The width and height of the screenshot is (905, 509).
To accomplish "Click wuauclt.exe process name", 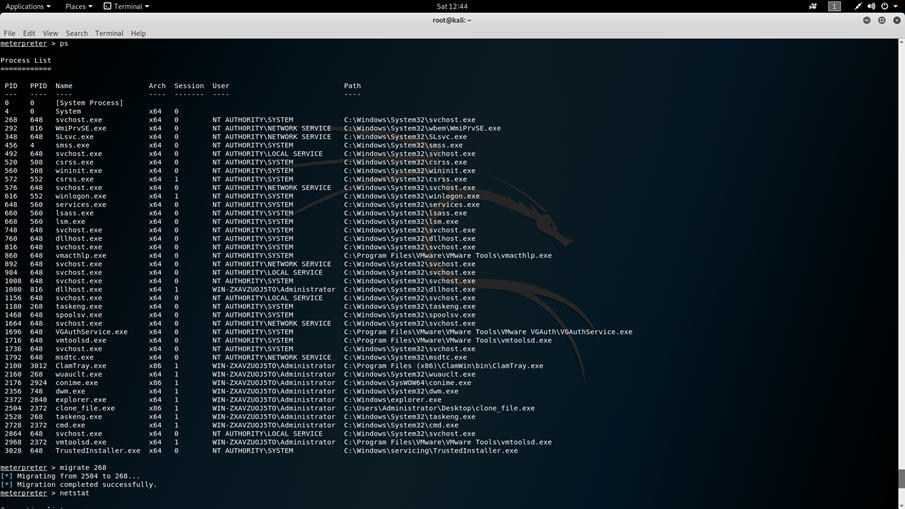I will tap(78, 375).
